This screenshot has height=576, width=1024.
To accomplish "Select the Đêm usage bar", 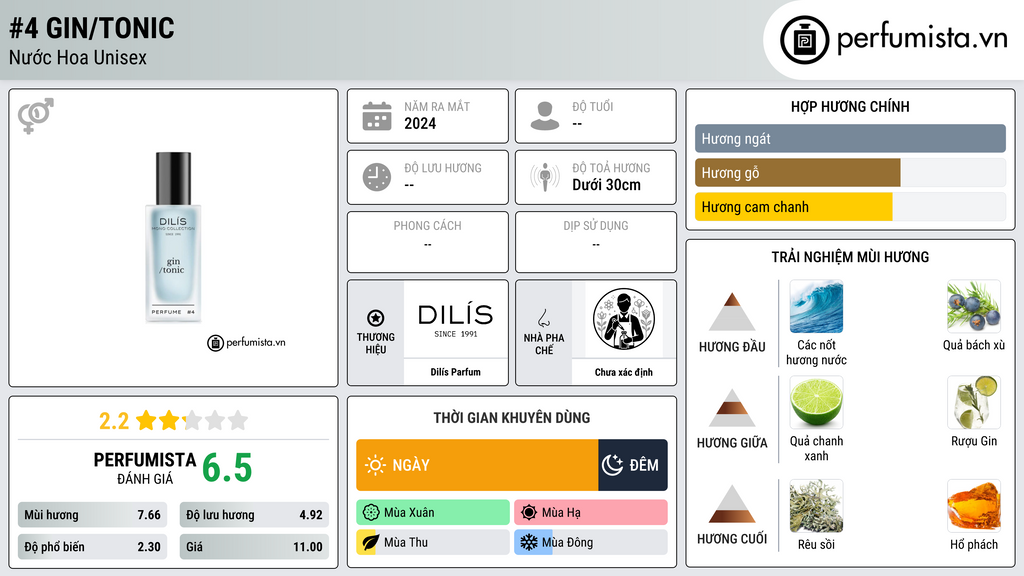I will tap(633, 465).
